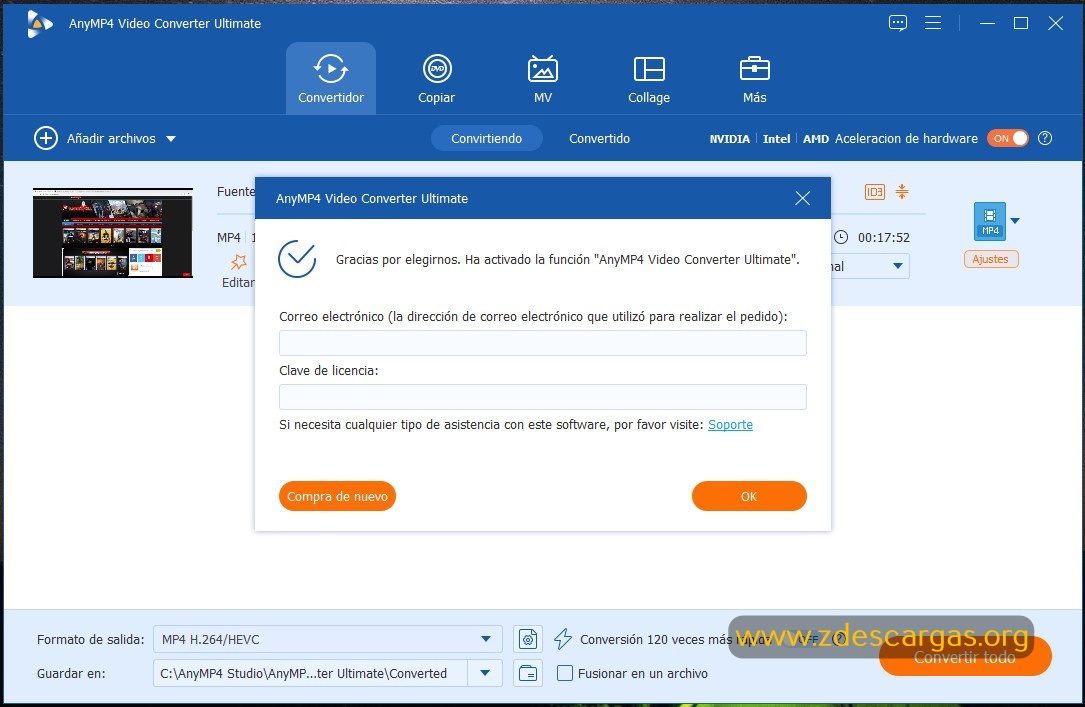Click the correo electrónico input field
The image size is (1085, 707).
coord(542,343)
